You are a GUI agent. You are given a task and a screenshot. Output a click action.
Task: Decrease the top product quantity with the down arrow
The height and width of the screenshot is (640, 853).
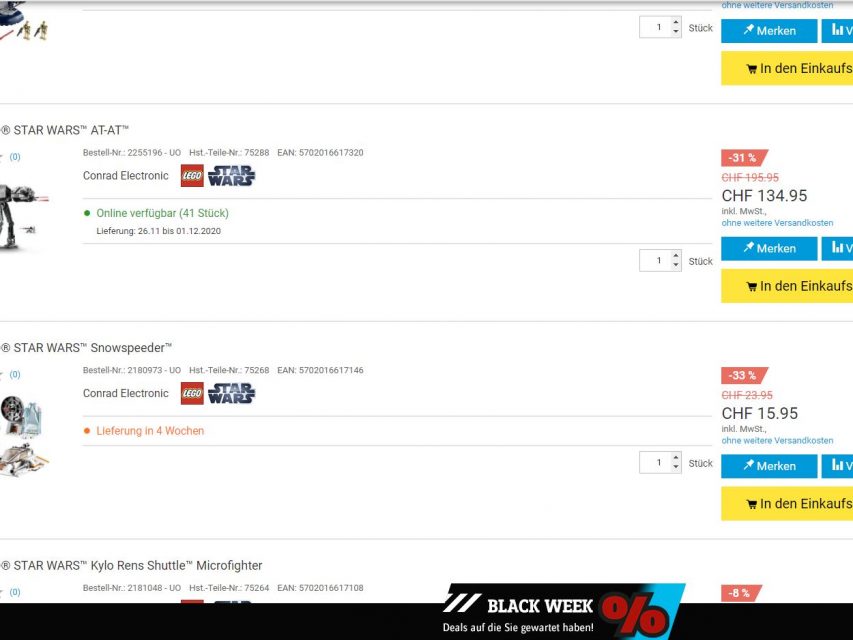pyautogui.click(x=676, y=32)
